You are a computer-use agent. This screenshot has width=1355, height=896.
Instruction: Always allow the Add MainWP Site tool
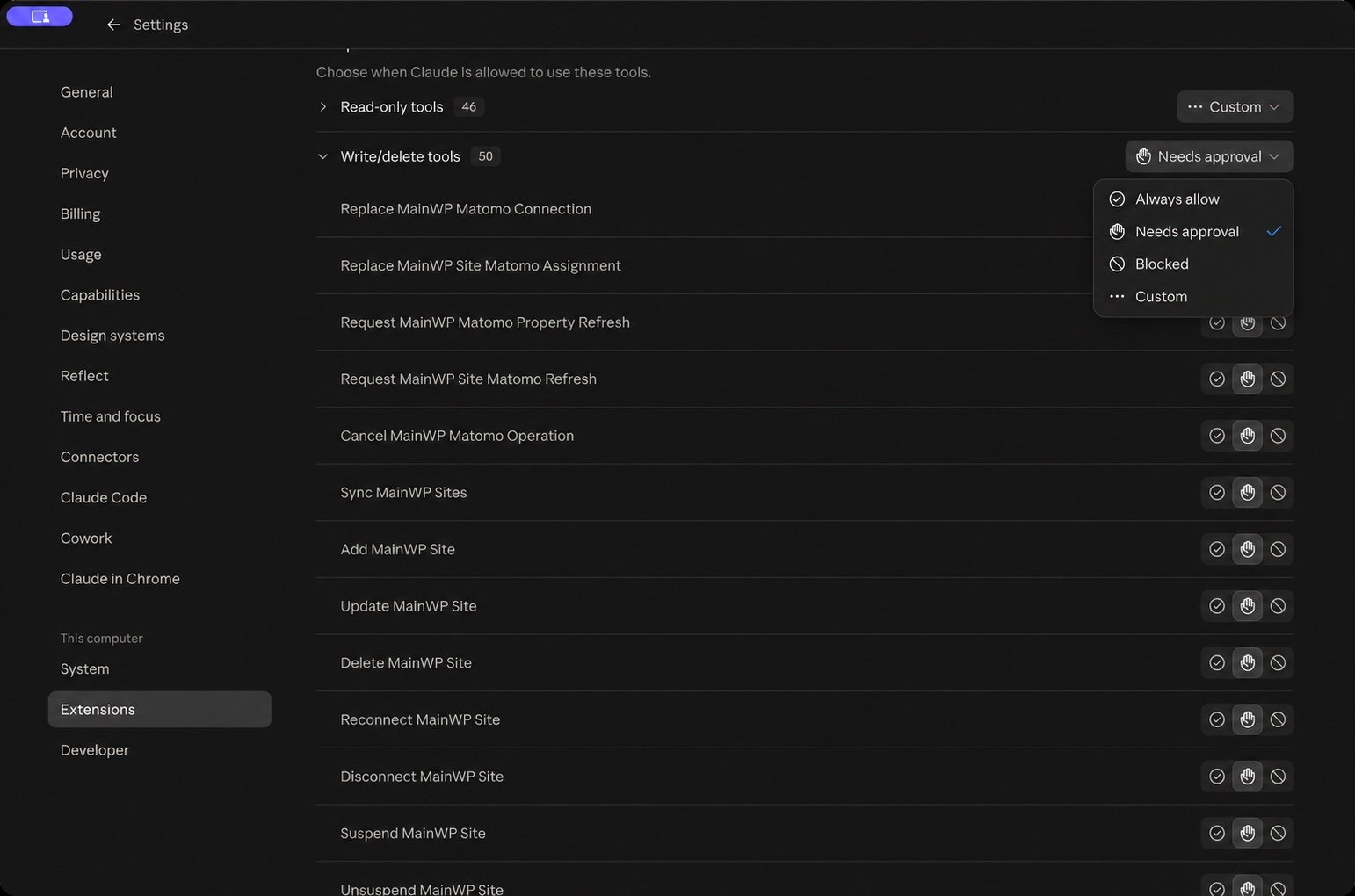[1217, 549]
